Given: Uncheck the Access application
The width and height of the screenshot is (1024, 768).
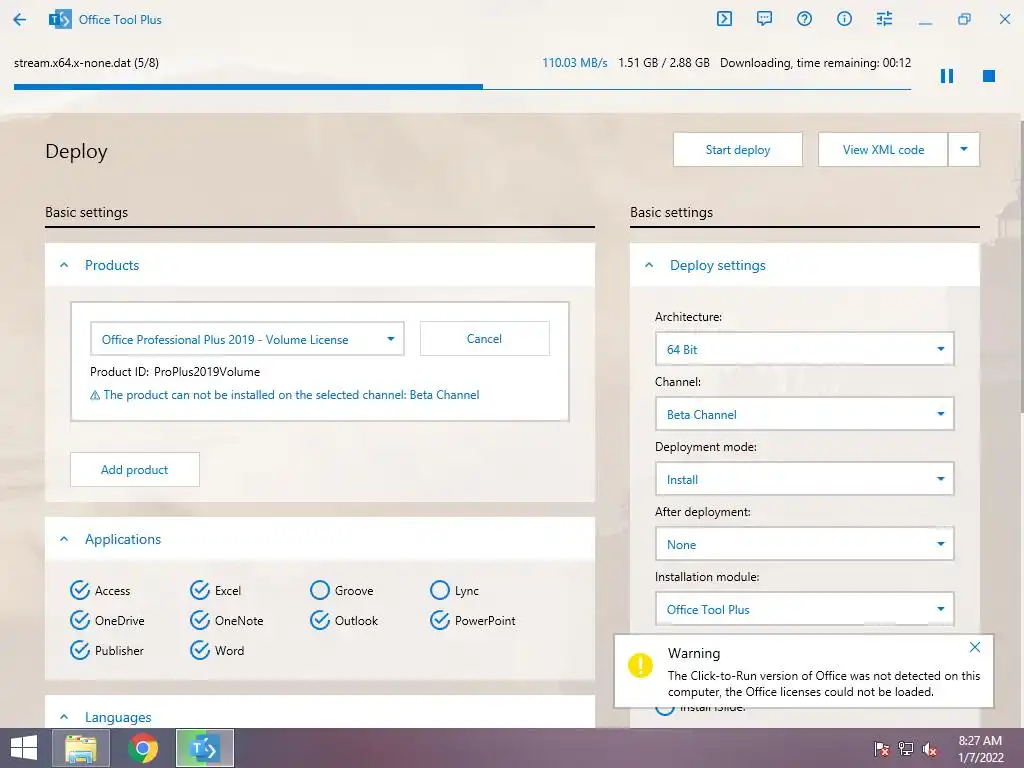Looking at the screenshot, I should coord(80,590).
